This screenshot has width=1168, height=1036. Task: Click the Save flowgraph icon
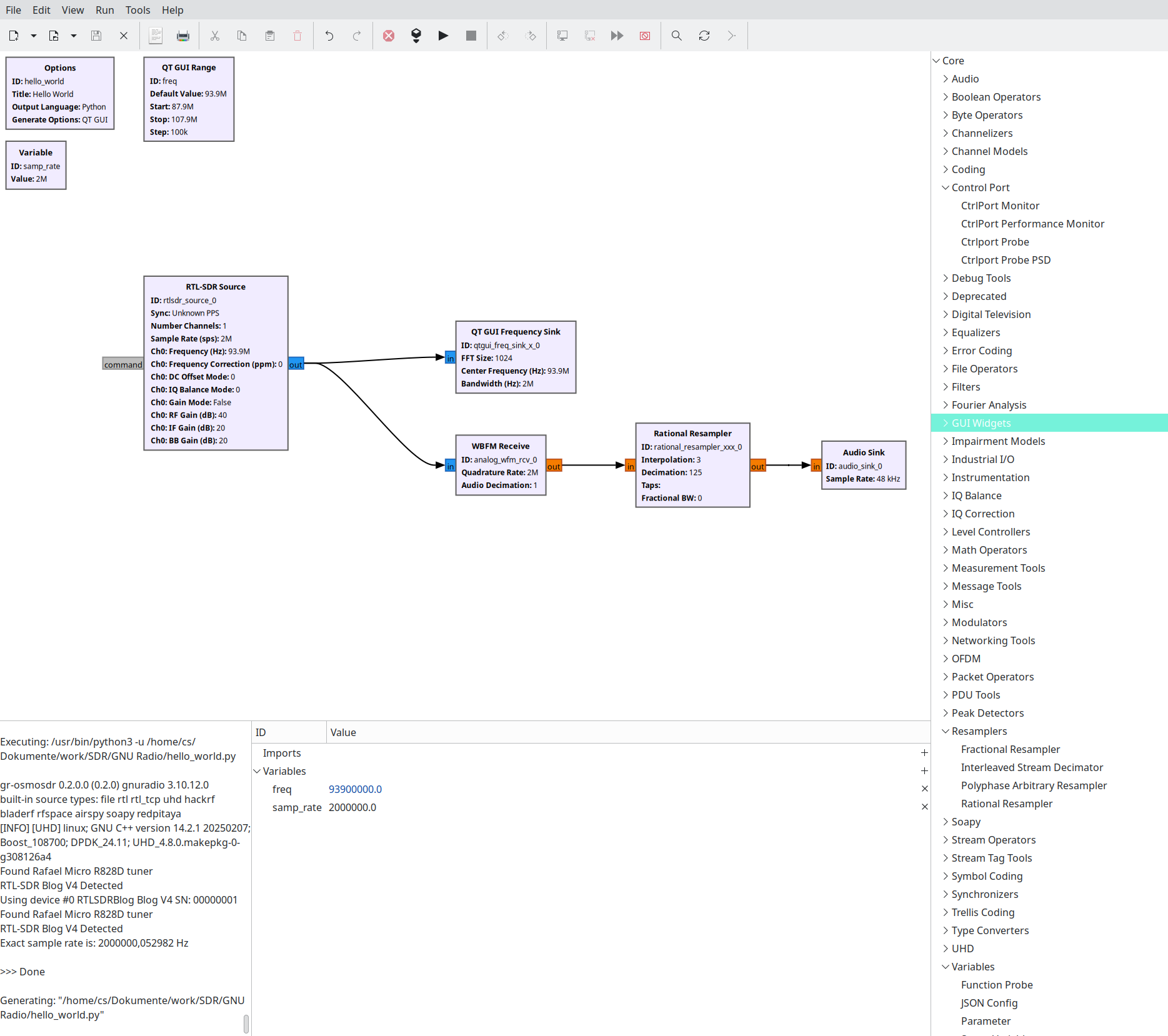pos(96,36)
